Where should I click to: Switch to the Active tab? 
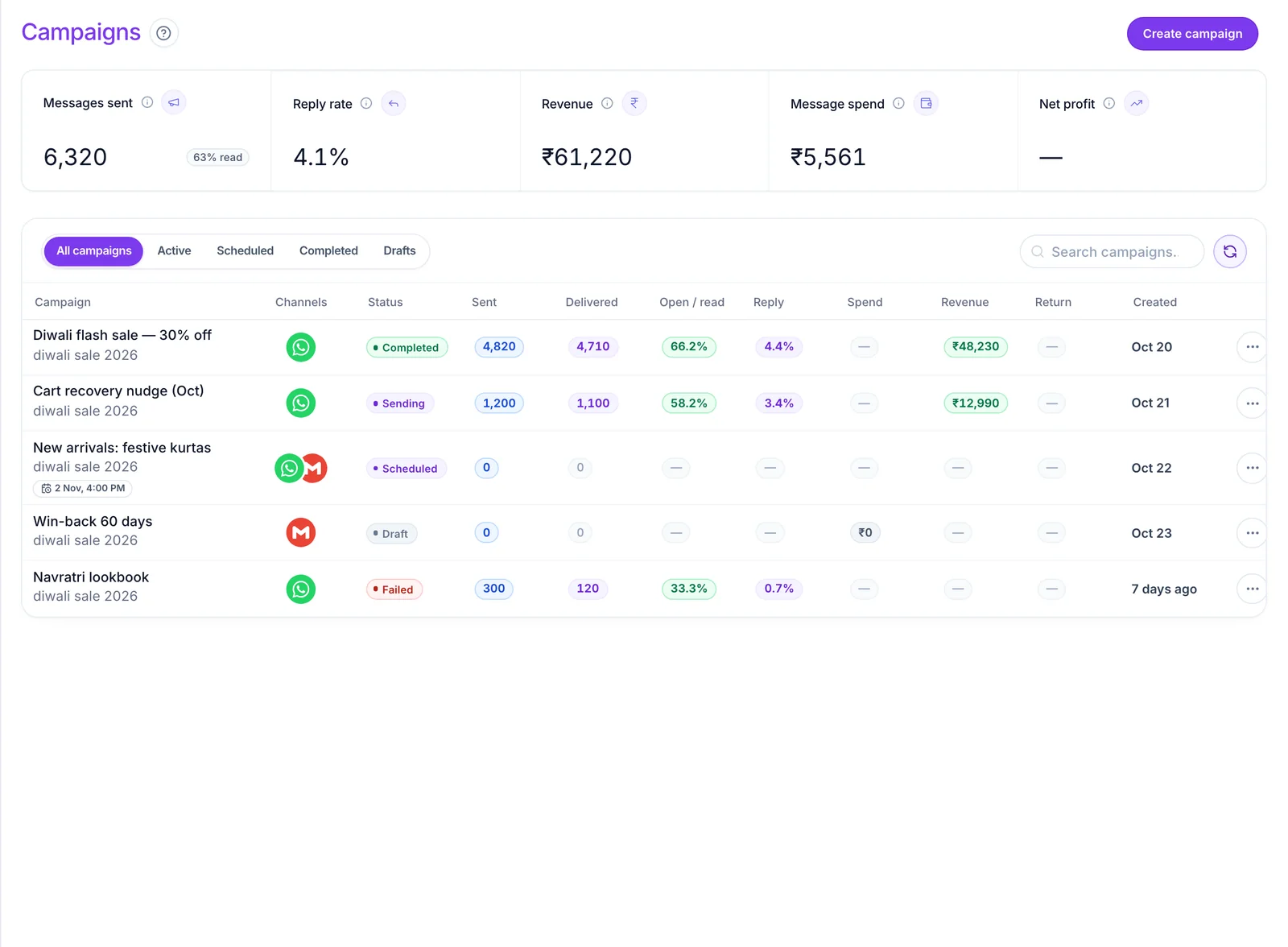[x=174, y=250]
